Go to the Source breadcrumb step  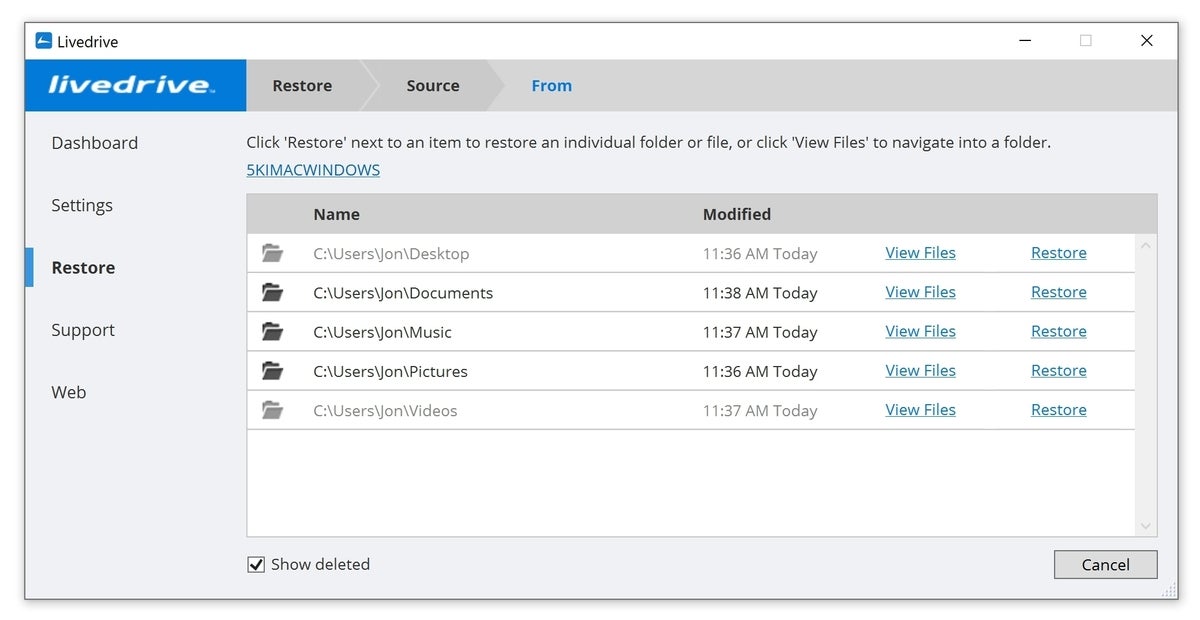[x=433, y=86]
